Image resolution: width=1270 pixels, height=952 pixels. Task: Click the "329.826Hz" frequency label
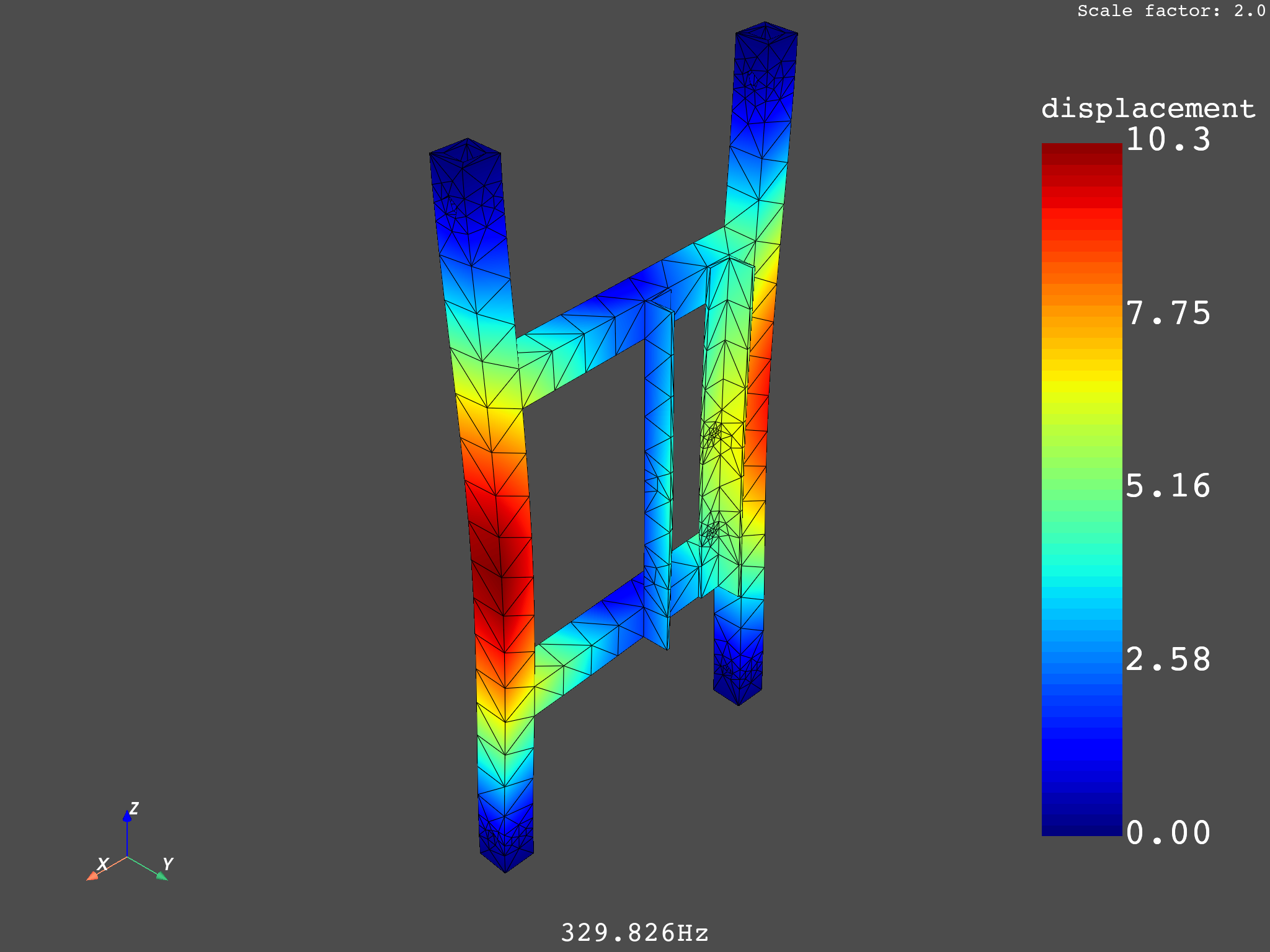(634, 932)
